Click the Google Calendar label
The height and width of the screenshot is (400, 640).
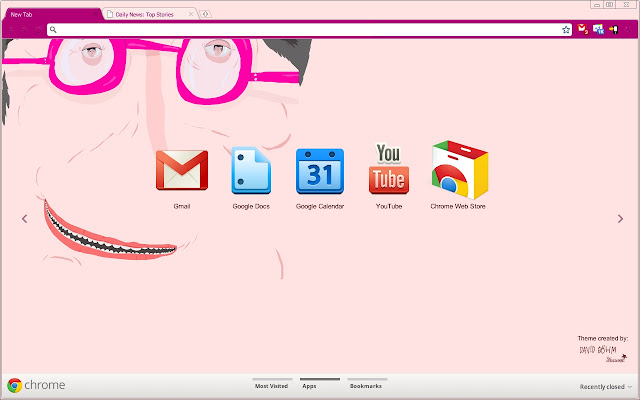point(320,206)
